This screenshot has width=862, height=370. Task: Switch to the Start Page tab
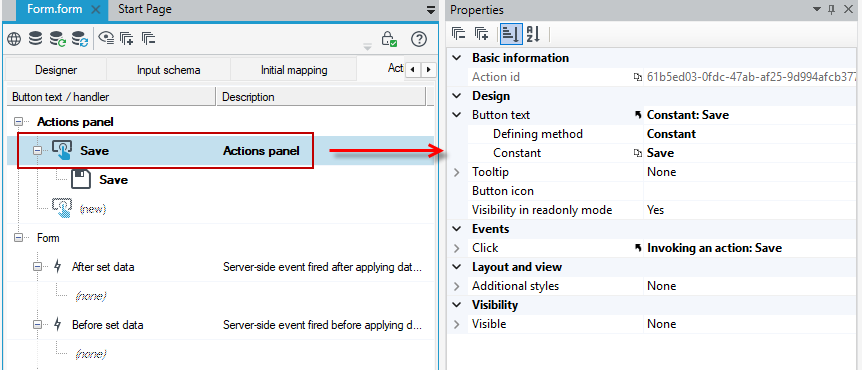(x=145, y=9)
